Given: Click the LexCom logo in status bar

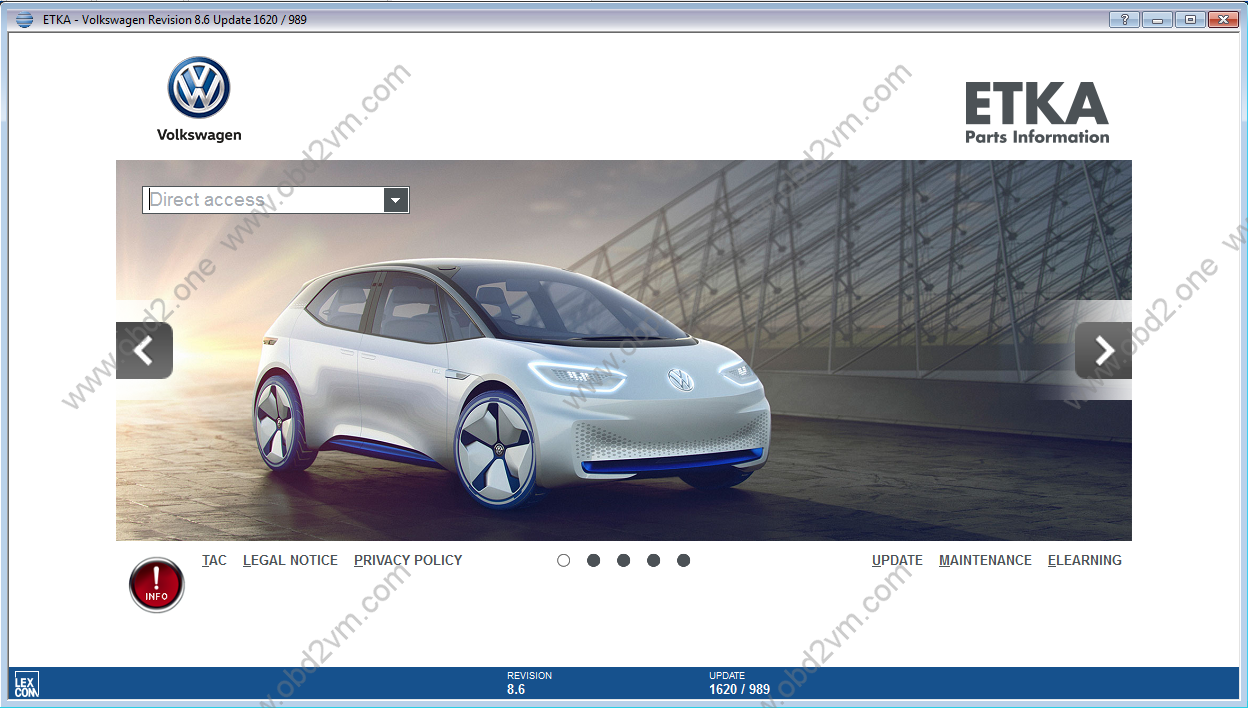Looking at the screenshot, I should [x=27, y=685].
